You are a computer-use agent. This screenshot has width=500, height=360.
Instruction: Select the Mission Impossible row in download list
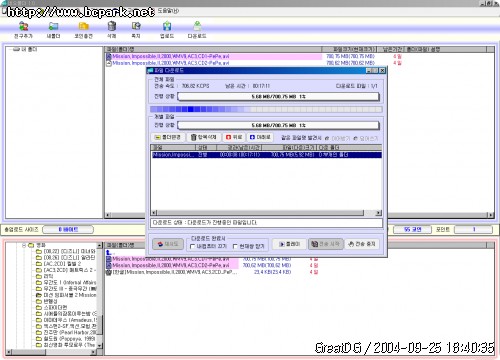click(266, 155)
